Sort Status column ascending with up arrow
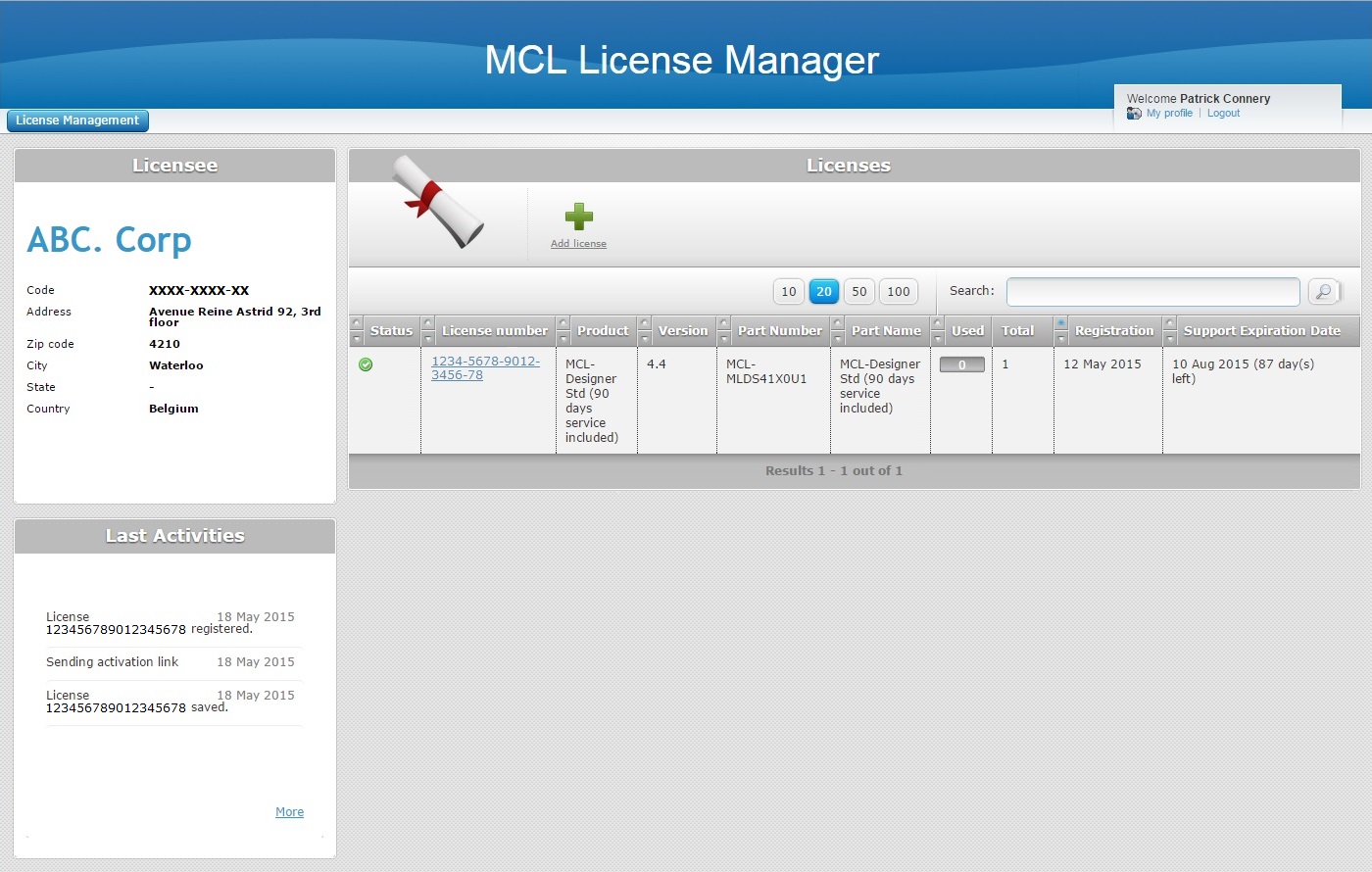The width and height of the screenshot is (1372, 872). tap(357, 323)
